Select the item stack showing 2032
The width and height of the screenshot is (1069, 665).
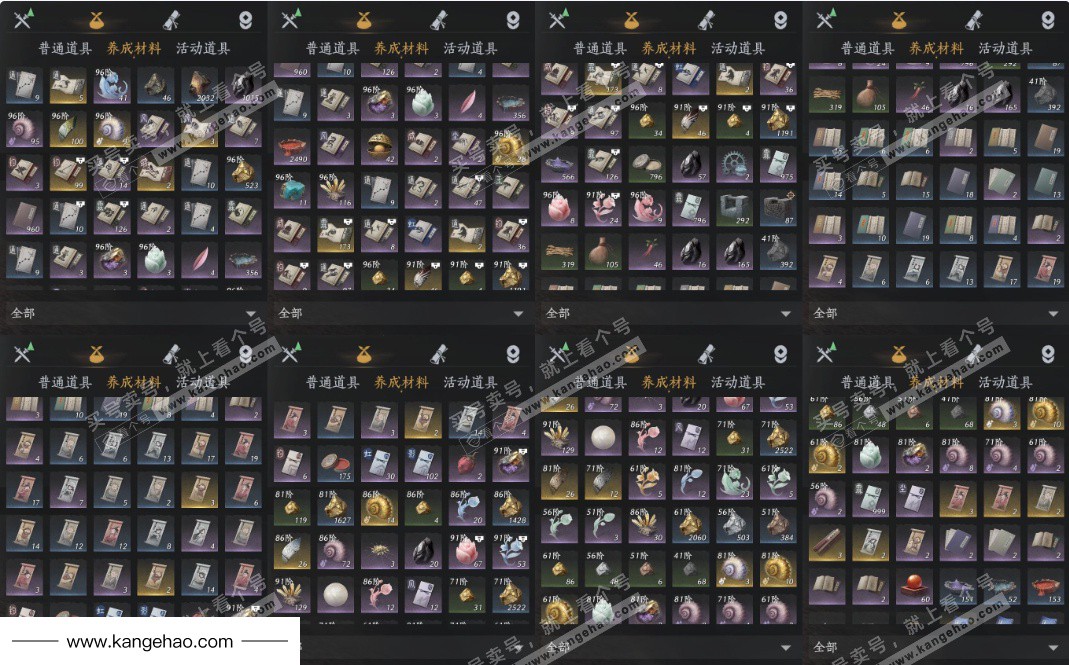click(200, 85)
